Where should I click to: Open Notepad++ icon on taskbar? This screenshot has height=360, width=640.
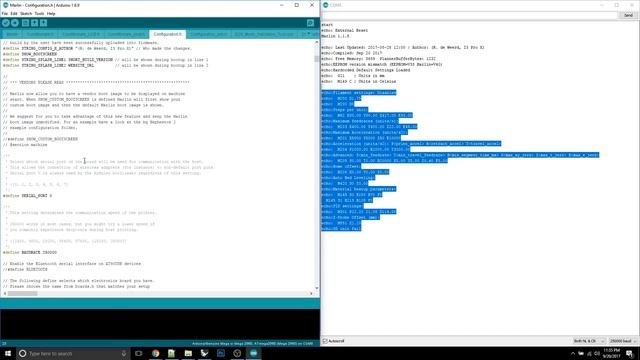pyautogui.click(x=171, y=353)
